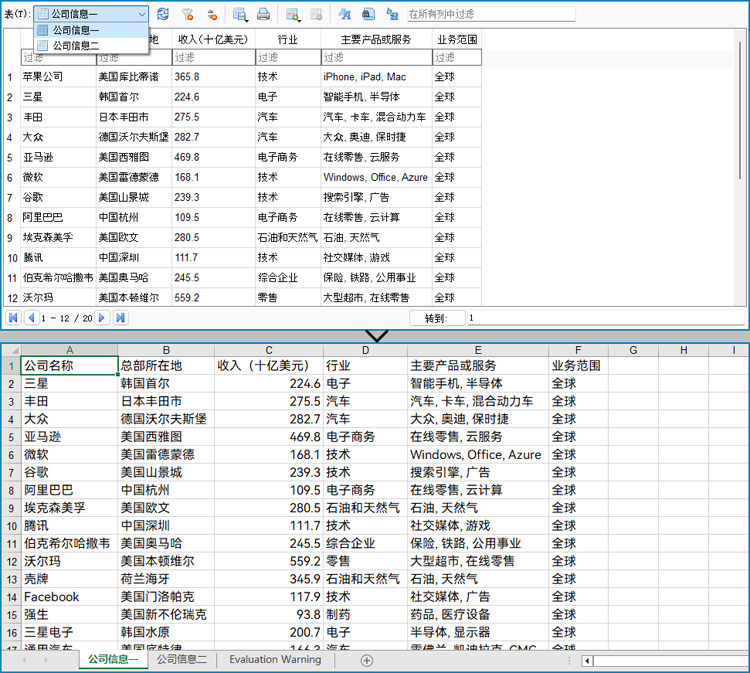Choose 公司信息一 from dropdown list

91,30
